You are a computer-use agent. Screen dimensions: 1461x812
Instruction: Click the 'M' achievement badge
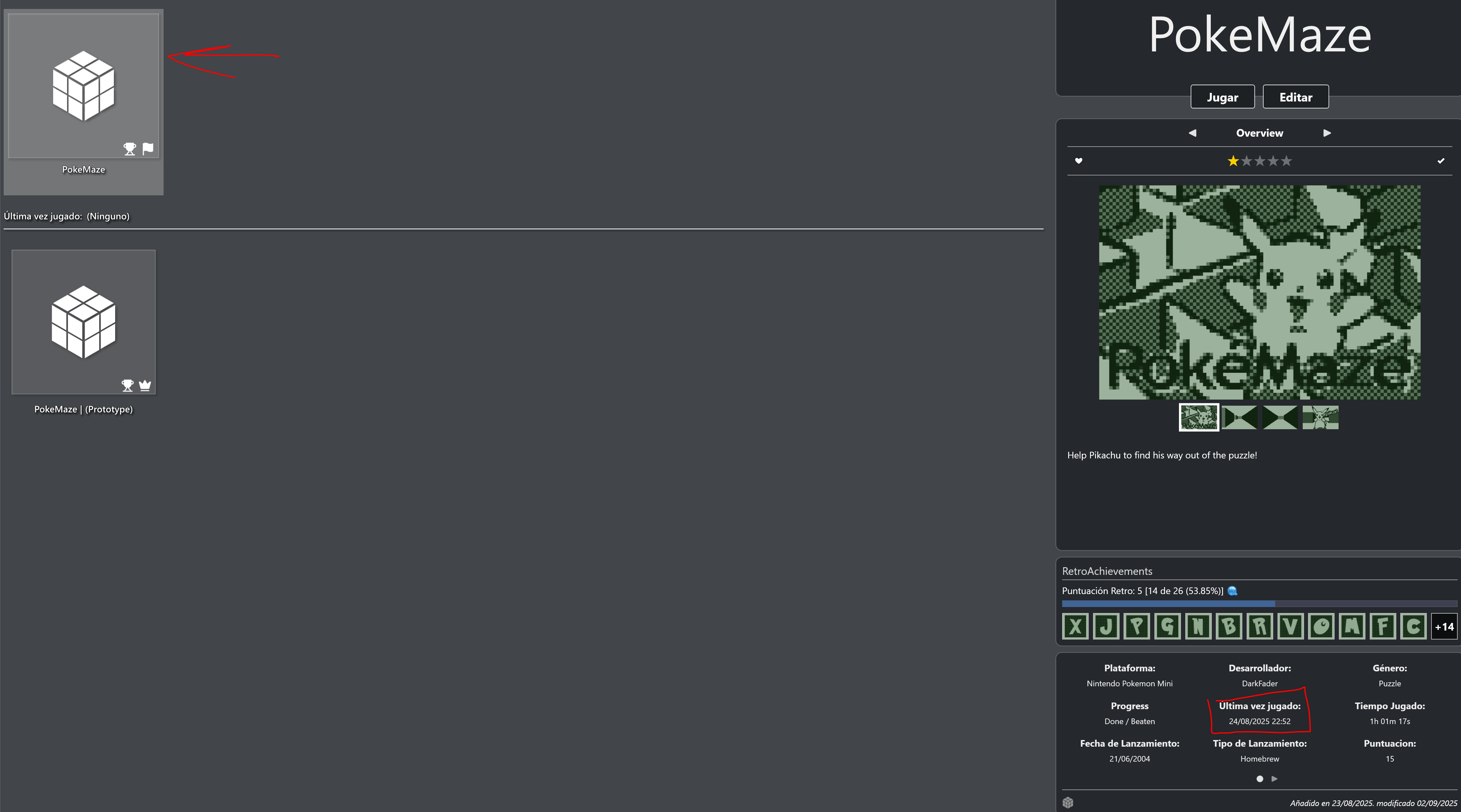tap(1351, 627)
